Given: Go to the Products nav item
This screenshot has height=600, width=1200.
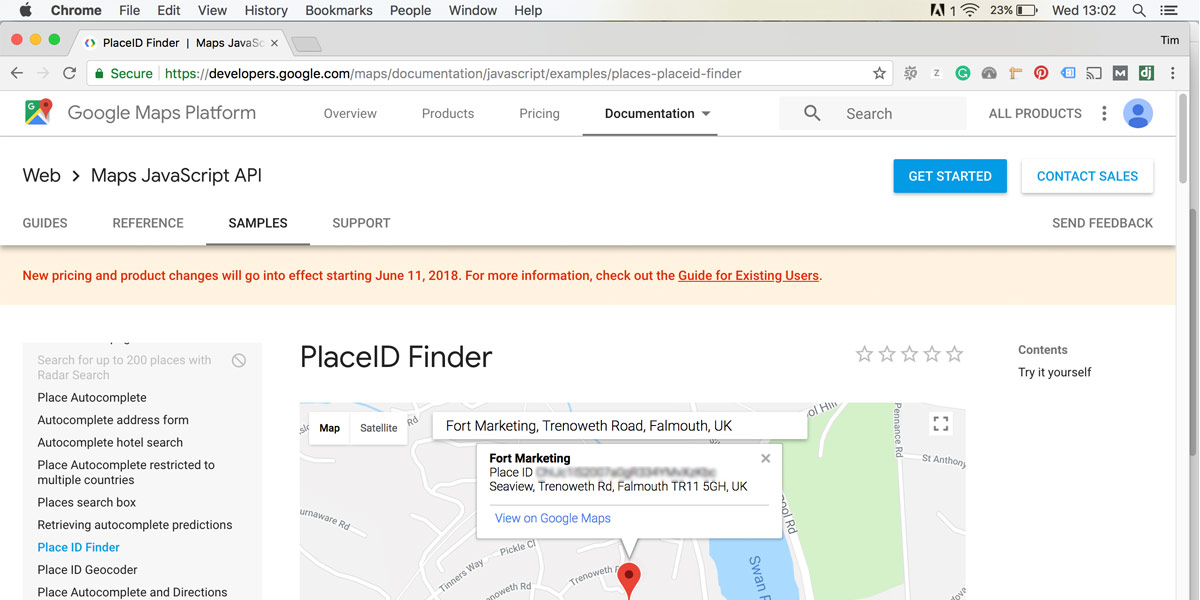Looking at the screenshot, I should pos(448,113).
